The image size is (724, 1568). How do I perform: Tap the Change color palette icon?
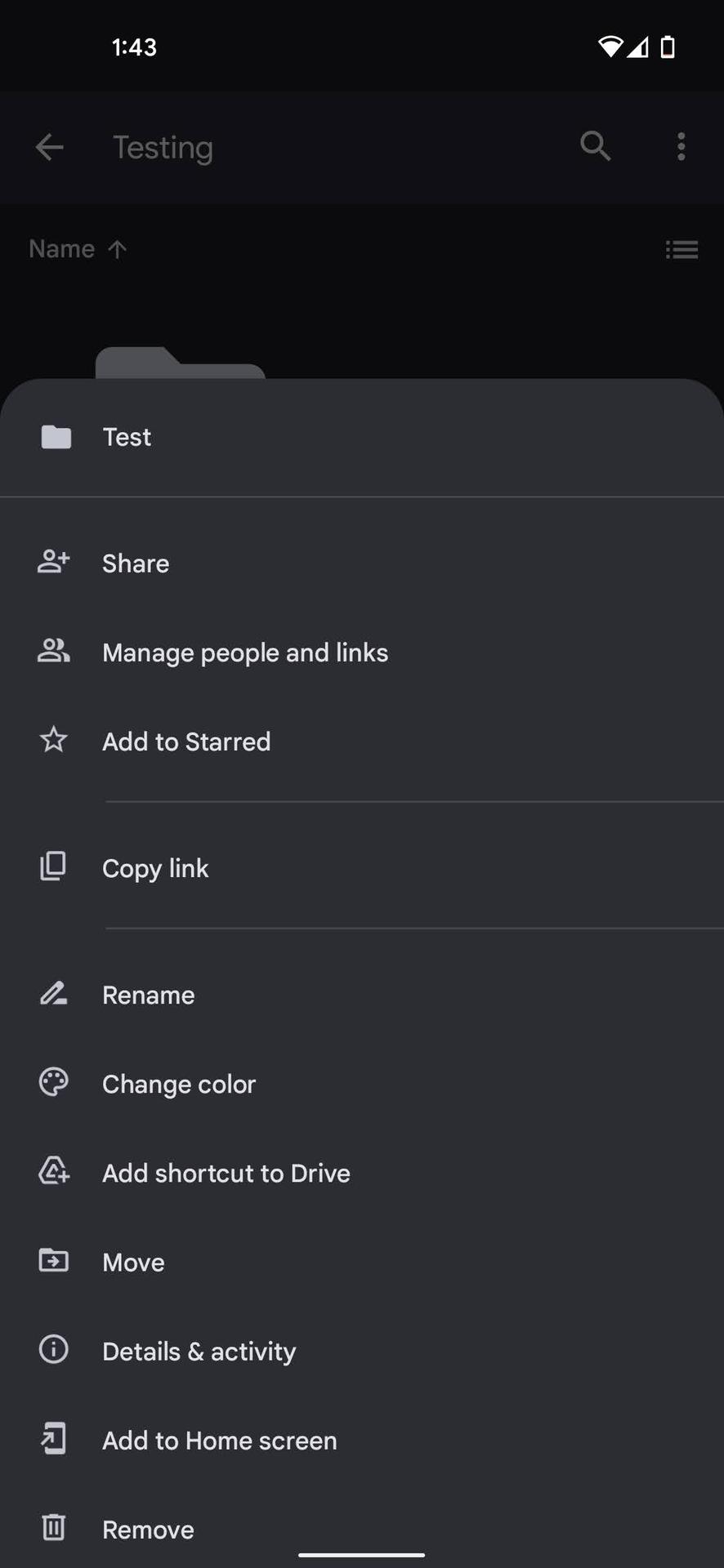pyautogui.click(x=54, y=1083)
